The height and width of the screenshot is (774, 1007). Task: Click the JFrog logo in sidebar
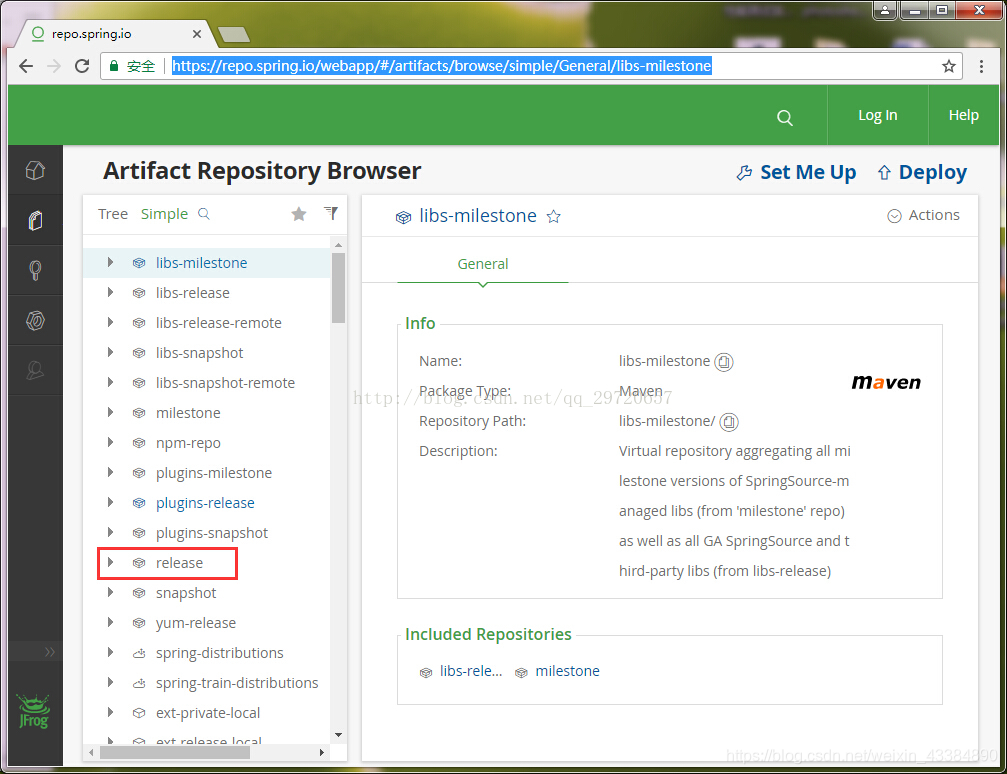[x=33, y=712]
